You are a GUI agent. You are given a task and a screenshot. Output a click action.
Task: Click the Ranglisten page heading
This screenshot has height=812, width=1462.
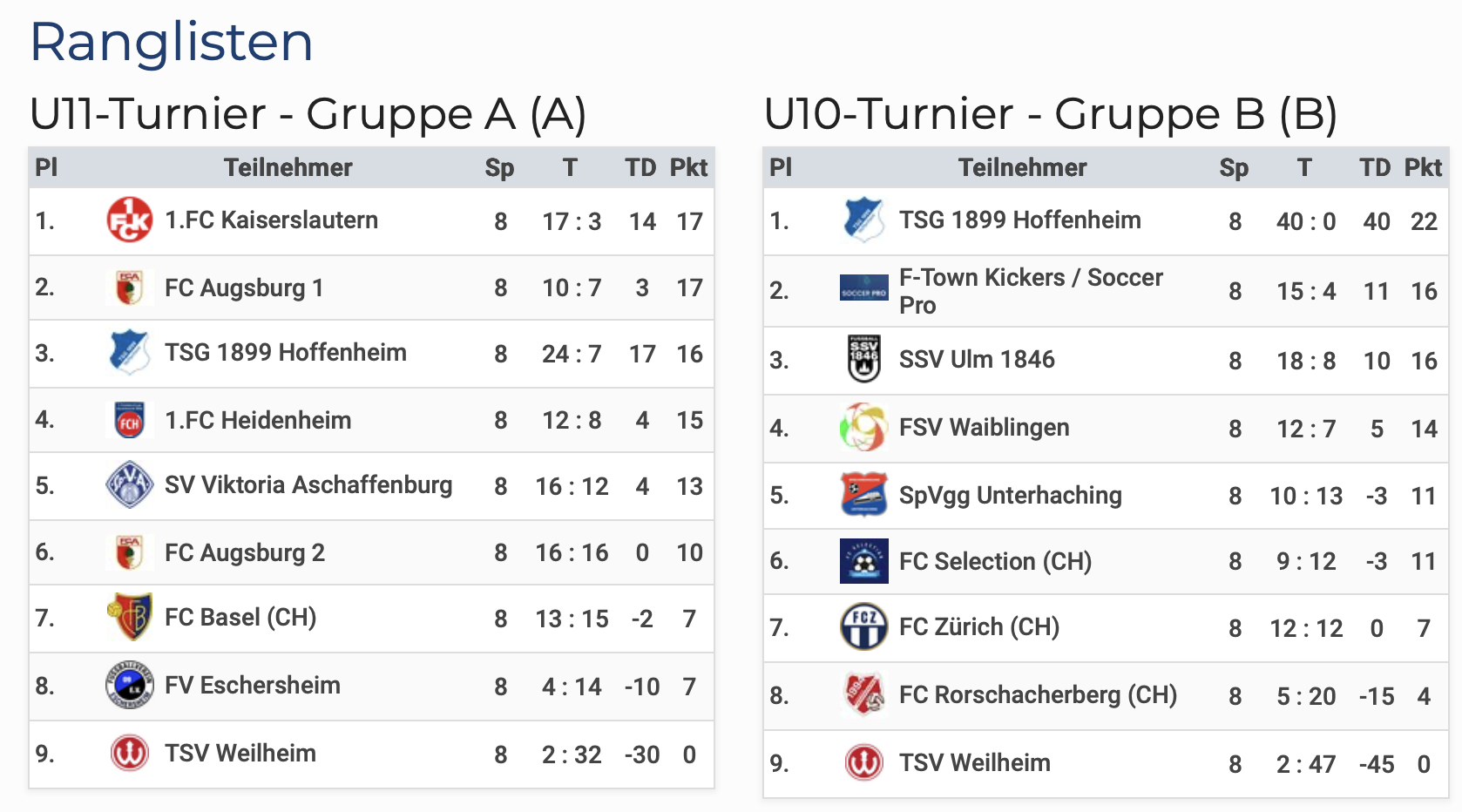[172, 42]
